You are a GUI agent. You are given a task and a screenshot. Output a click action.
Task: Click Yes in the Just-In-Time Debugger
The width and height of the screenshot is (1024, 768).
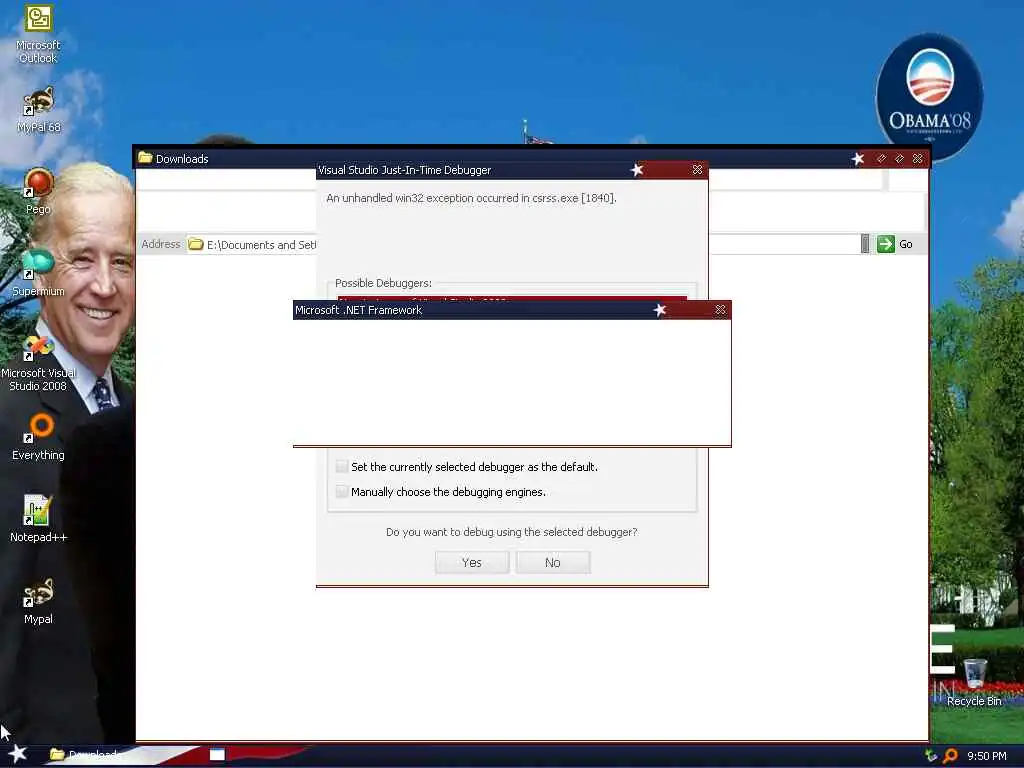pos(472,562)
